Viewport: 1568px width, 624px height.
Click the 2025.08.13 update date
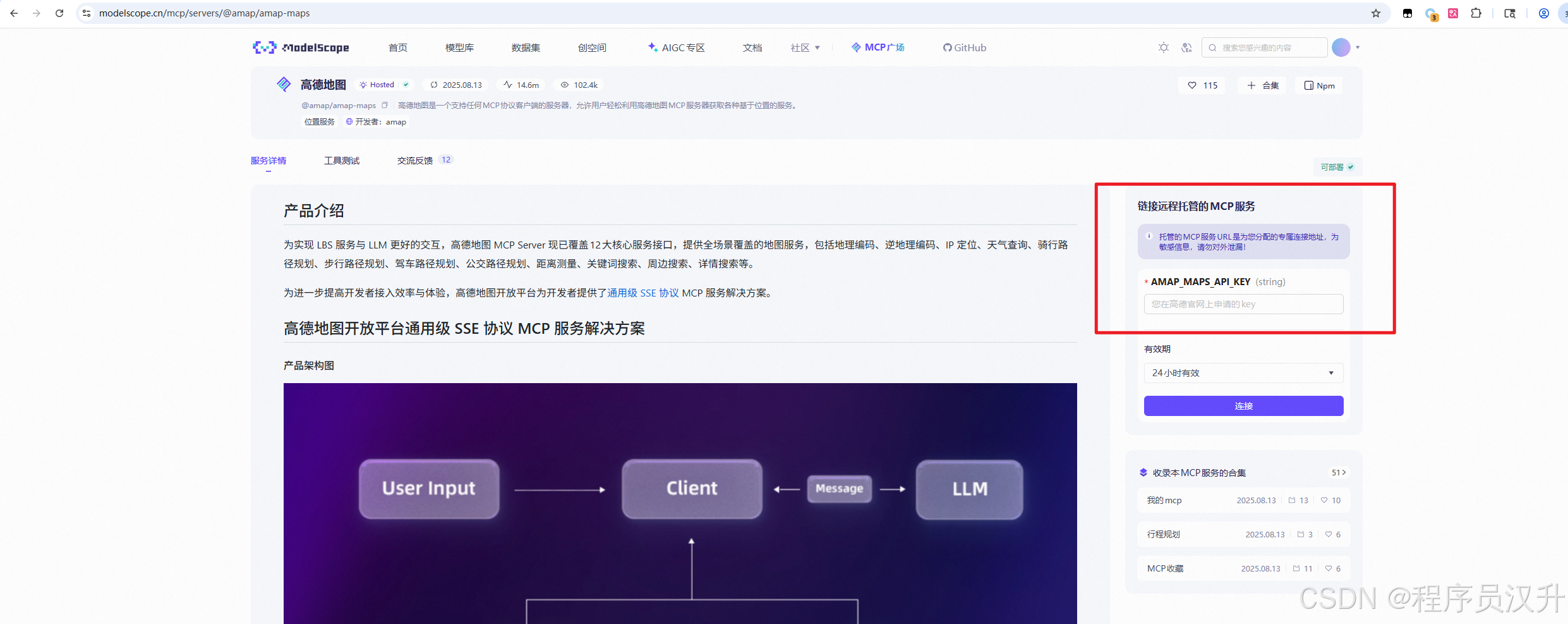point(456,85)
